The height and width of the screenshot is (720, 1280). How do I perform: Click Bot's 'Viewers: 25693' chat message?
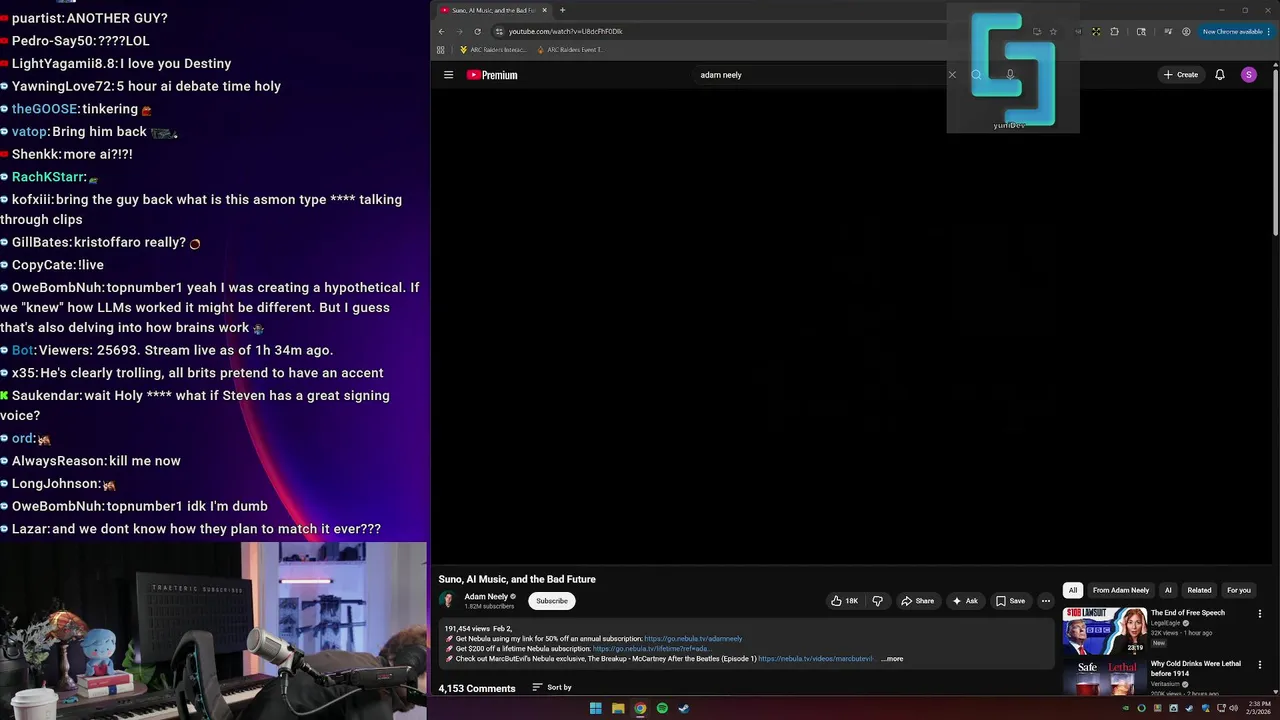[x=167, y=350]
